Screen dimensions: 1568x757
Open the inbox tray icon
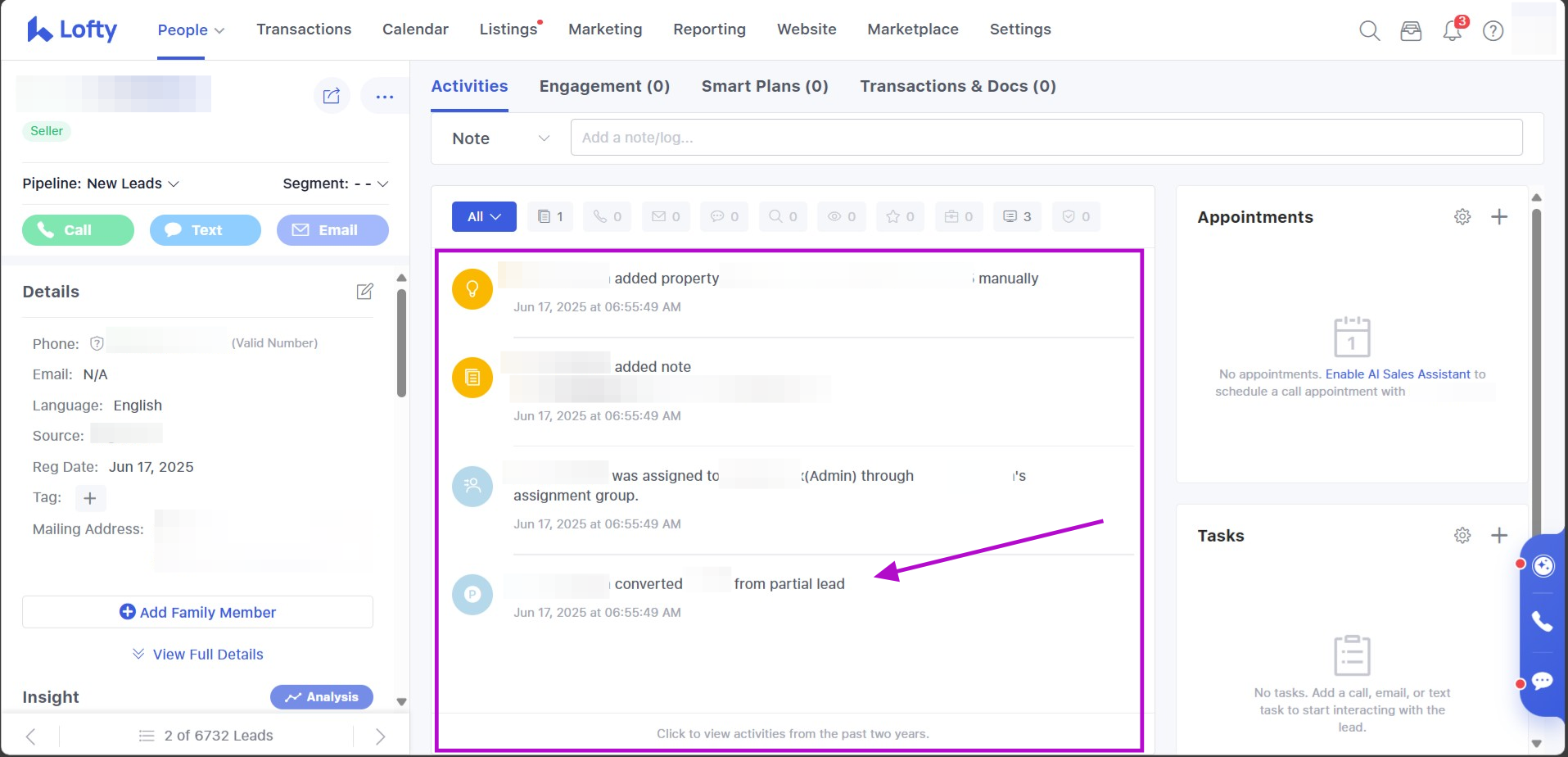1411,31
